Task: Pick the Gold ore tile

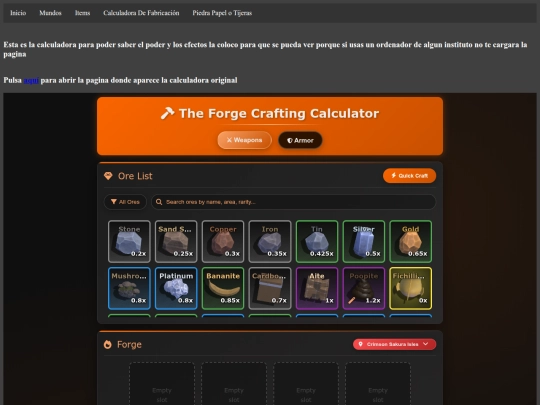Action: (x=411, y=241)
